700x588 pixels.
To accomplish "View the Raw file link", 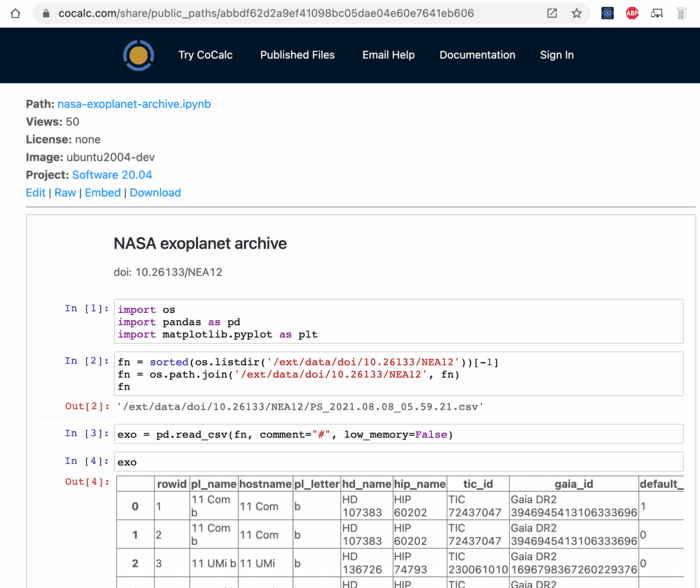I will click(65, 192).
